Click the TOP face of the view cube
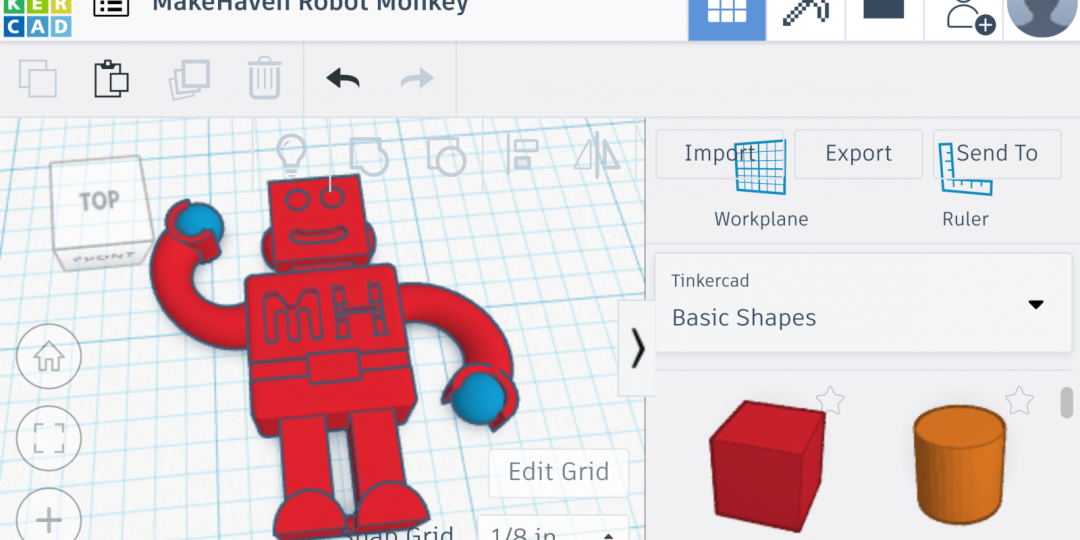This screenshot has width=1080, height=540. pyautogui.click(x=101, y=201)
